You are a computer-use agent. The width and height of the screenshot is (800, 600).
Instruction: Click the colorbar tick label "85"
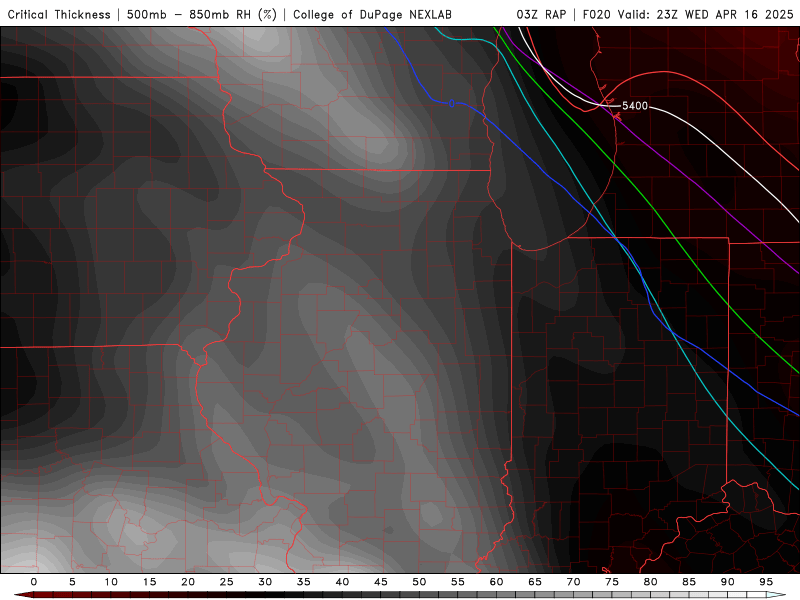[689, 582]
